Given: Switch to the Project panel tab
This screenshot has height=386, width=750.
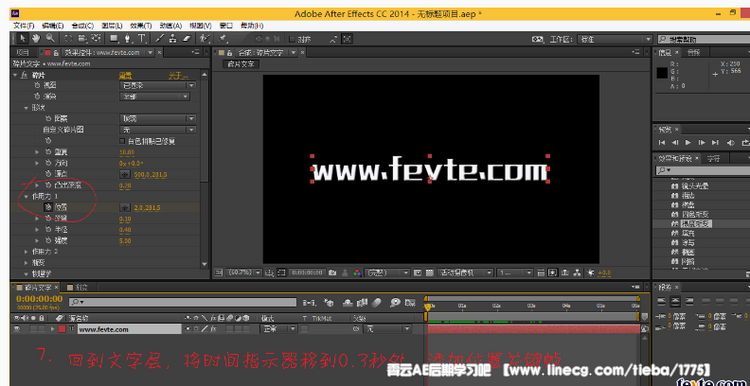Looking at the screenshot, I should 23,53.
